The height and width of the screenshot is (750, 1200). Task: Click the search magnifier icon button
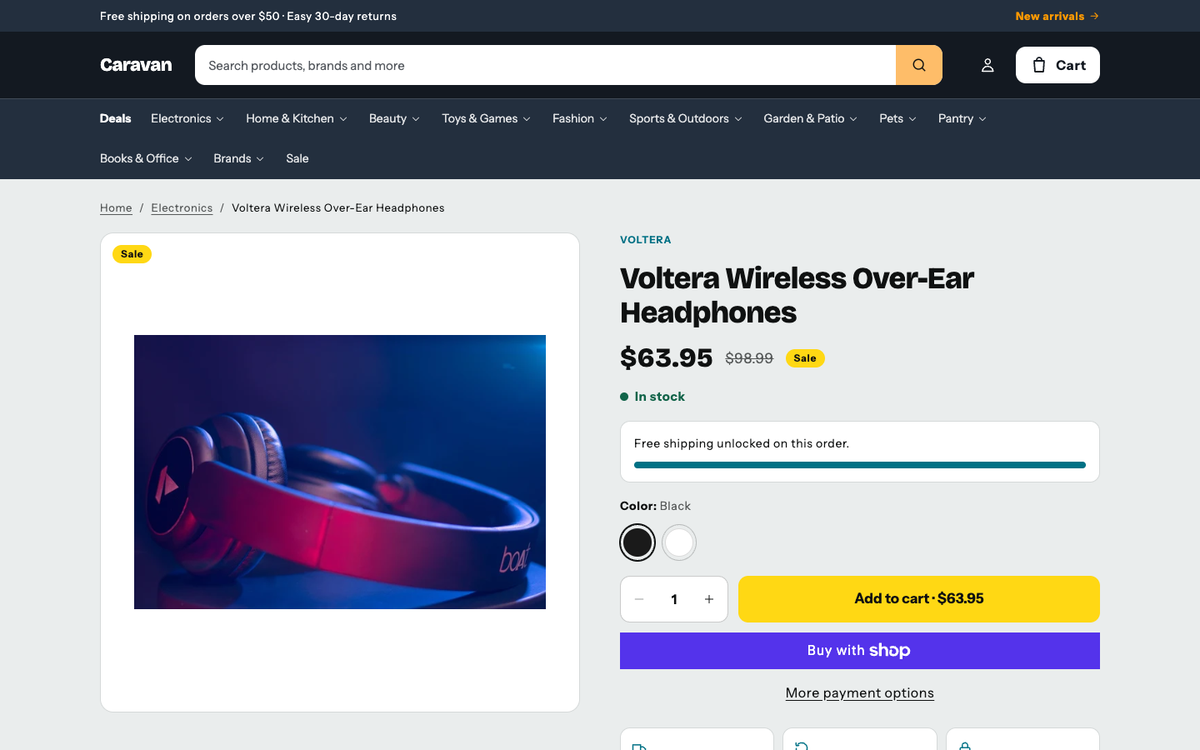919,65
